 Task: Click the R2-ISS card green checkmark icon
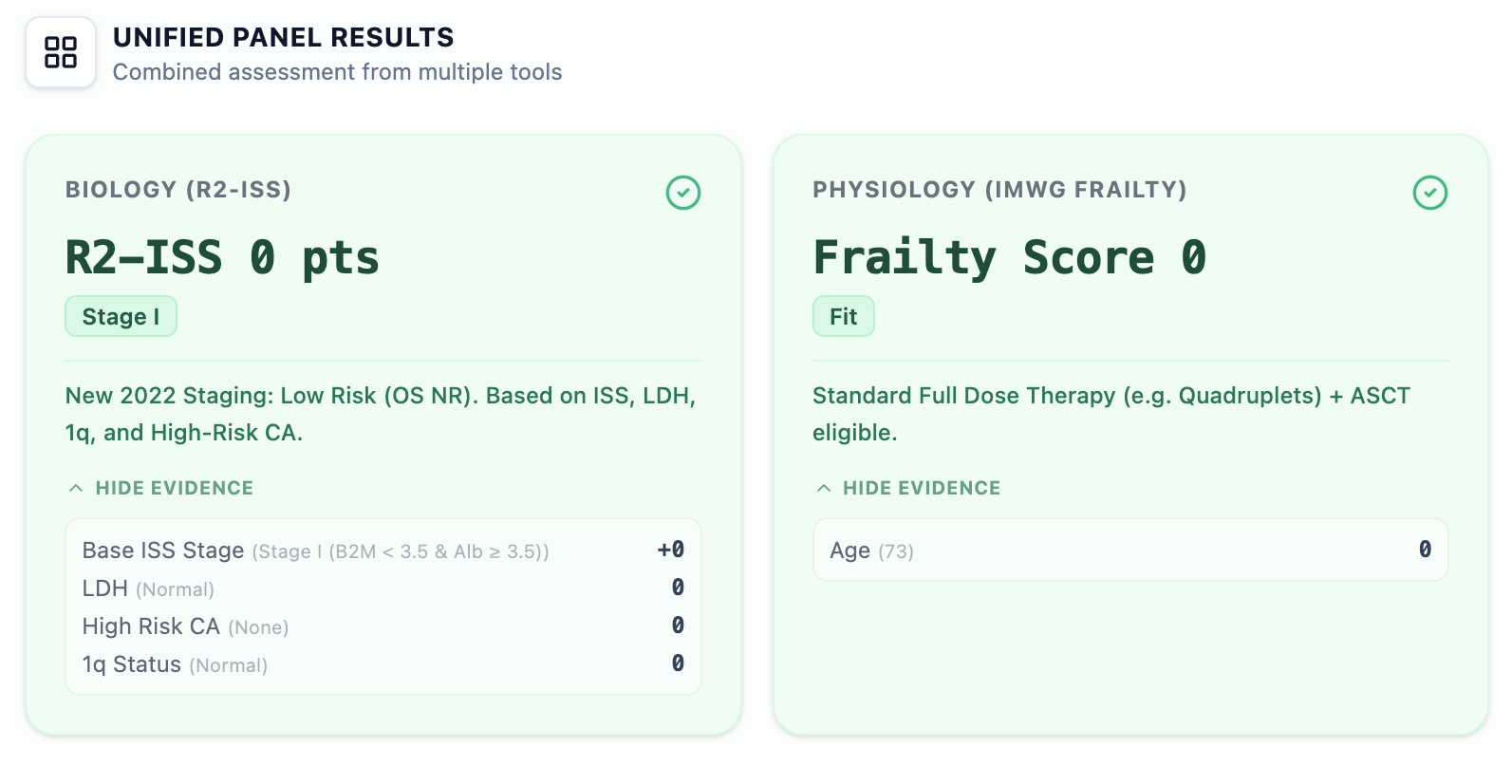(683, 193)
